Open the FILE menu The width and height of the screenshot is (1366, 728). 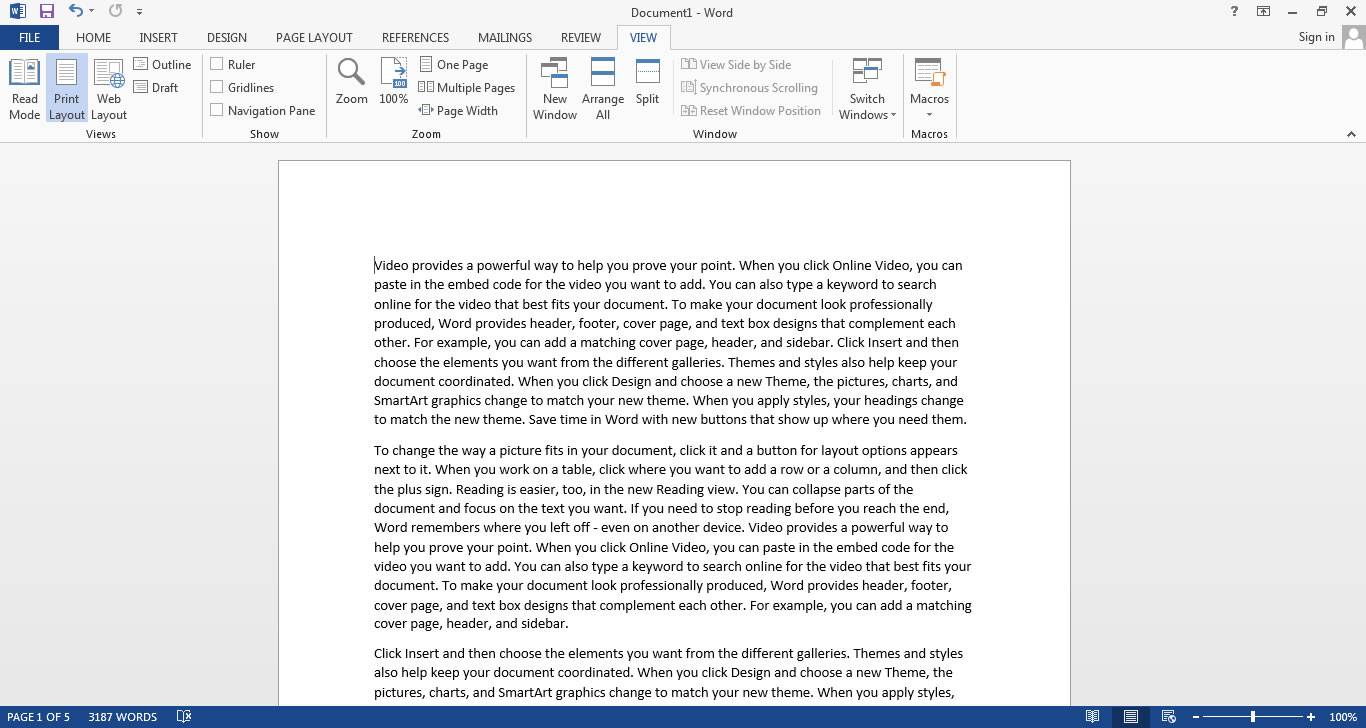click(x=29, y=37)
